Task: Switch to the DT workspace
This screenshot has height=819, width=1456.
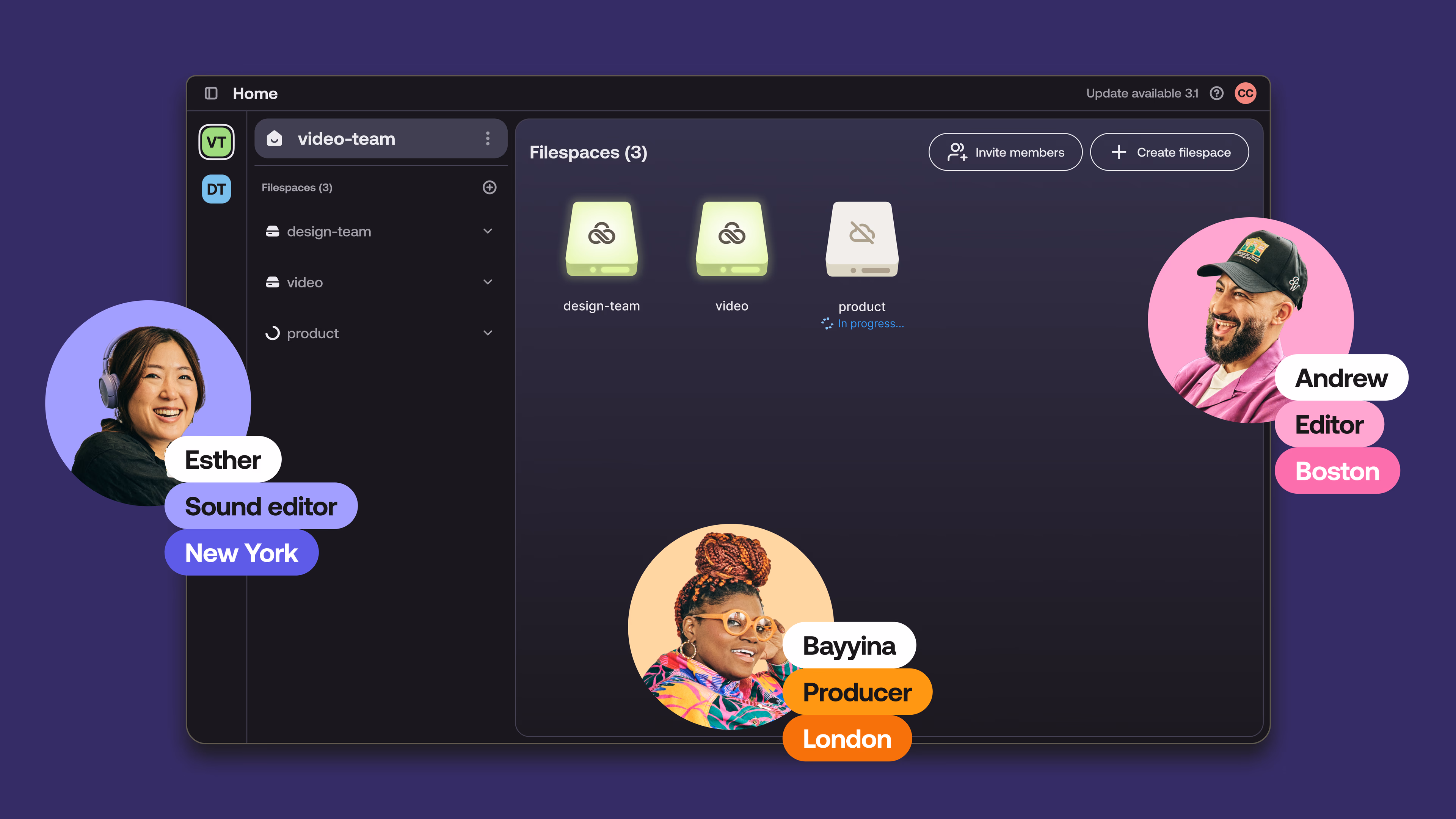Action: (x=217, y=189)
